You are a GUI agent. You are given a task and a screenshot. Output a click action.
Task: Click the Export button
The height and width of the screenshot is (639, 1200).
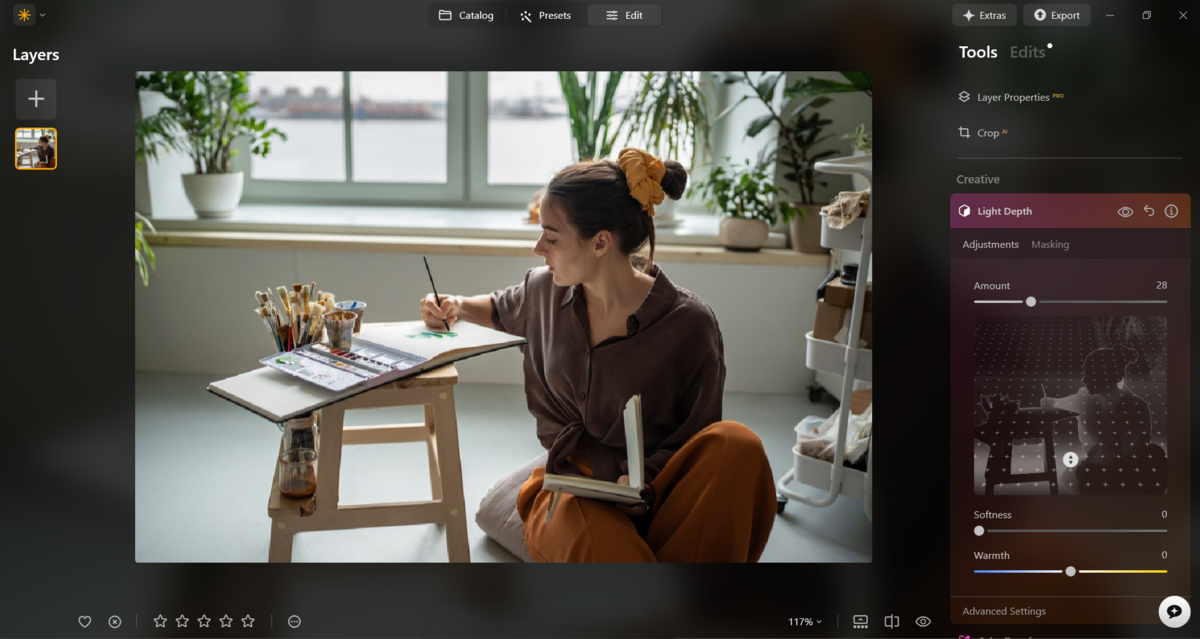[x=1056, y=15]
